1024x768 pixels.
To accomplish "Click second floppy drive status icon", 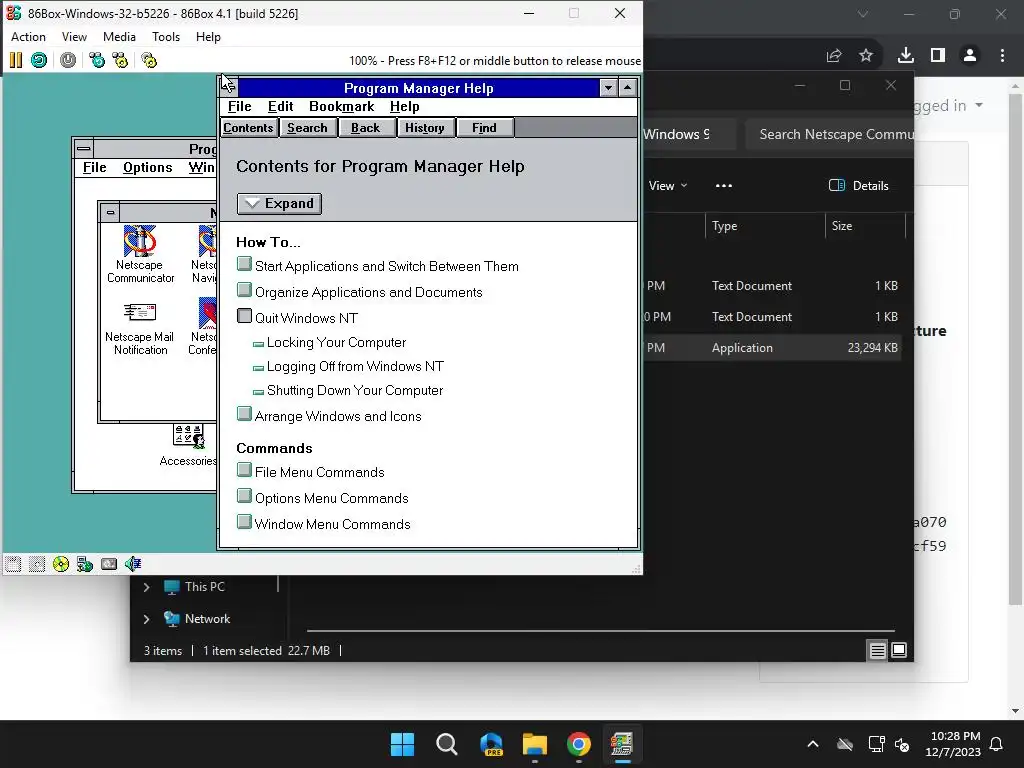I will (37, 564).
